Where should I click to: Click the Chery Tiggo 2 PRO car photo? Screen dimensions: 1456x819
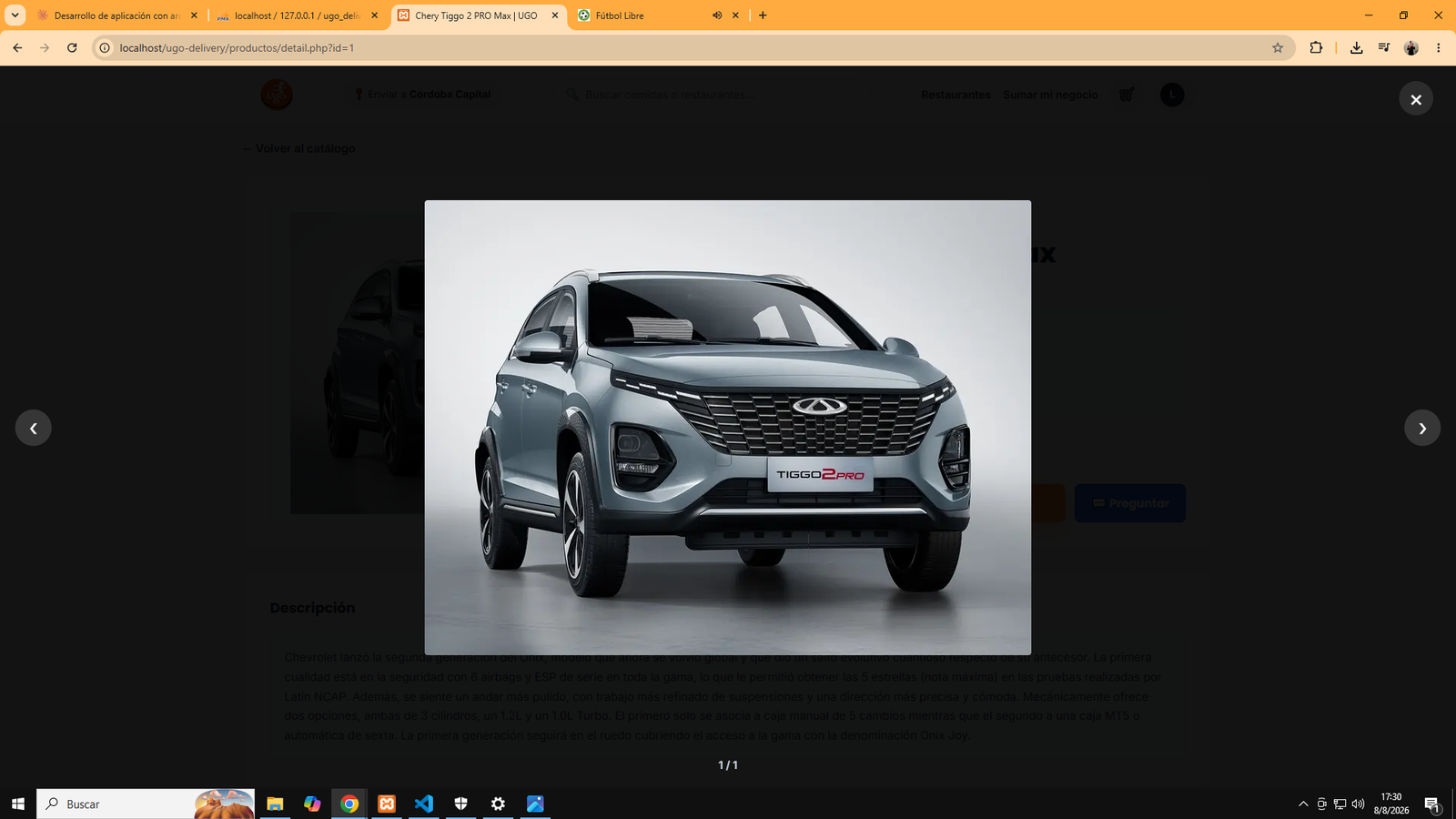pyautogui.click(x=728, y=428)
